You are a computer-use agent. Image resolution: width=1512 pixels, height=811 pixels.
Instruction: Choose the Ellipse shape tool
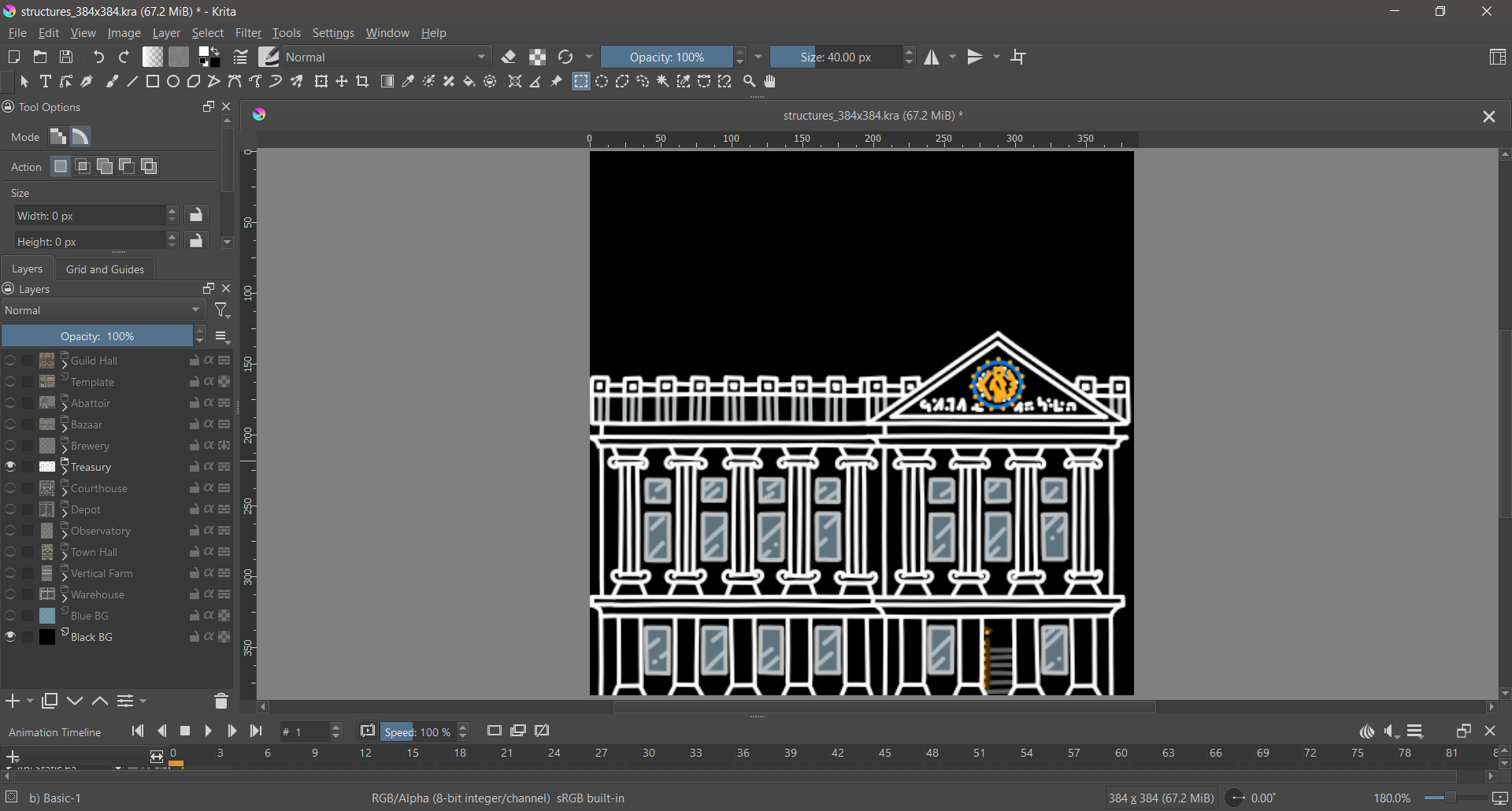point(173,82)
